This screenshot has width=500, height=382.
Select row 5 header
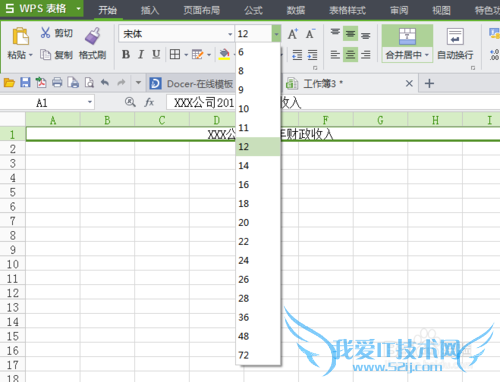click(13, 192)
